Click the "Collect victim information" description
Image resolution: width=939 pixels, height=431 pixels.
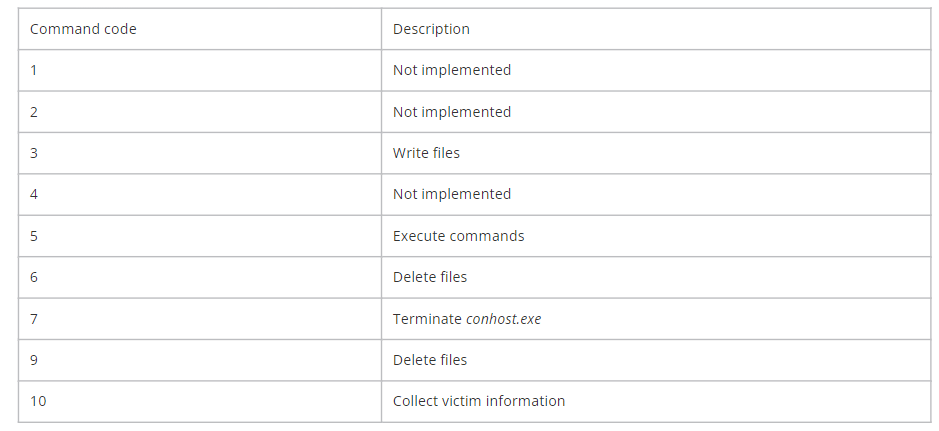479,401
